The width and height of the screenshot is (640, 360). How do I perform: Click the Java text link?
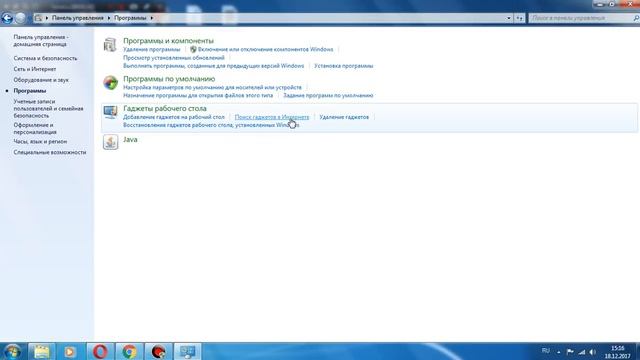tap(130, 140)
